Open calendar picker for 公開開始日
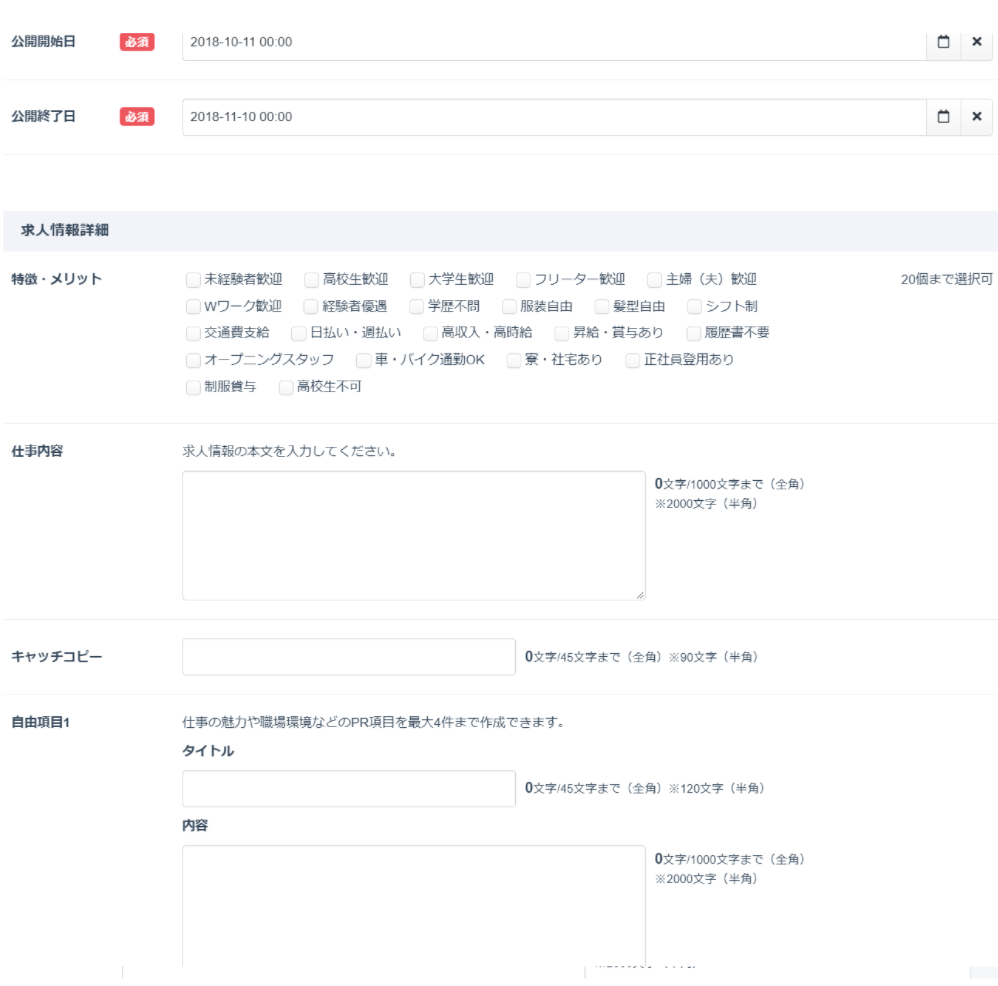Screen dimensions: 998x986 pos(943,42)
